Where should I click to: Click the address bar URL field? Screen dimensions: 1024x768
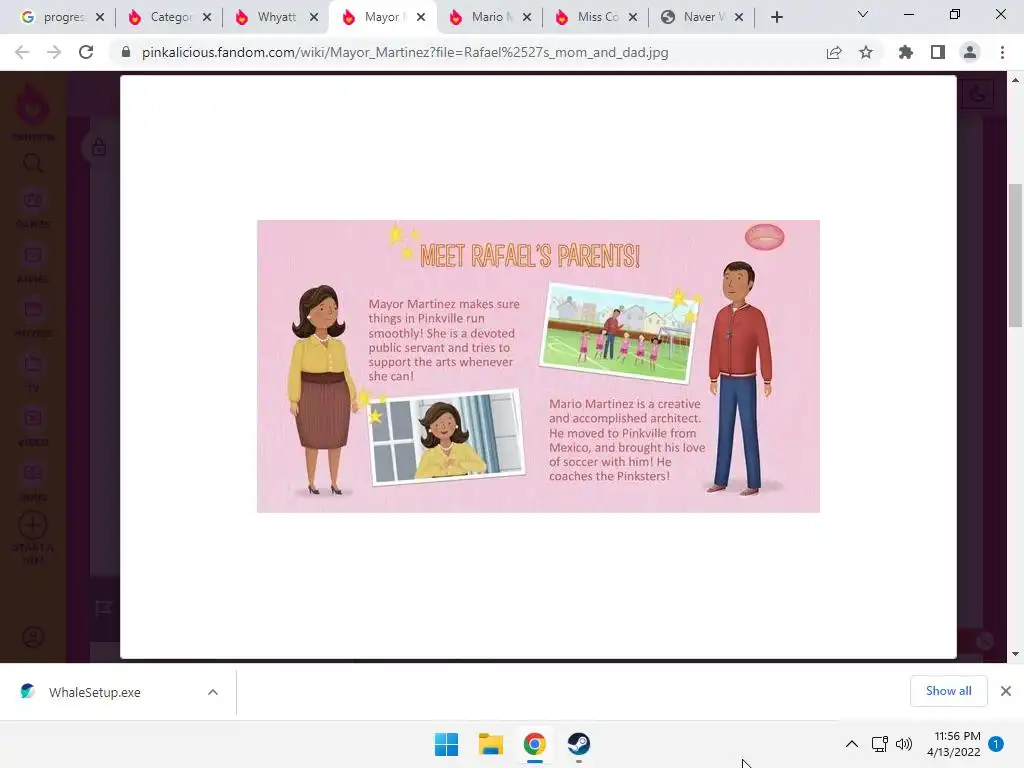click(x=405, y=52)
